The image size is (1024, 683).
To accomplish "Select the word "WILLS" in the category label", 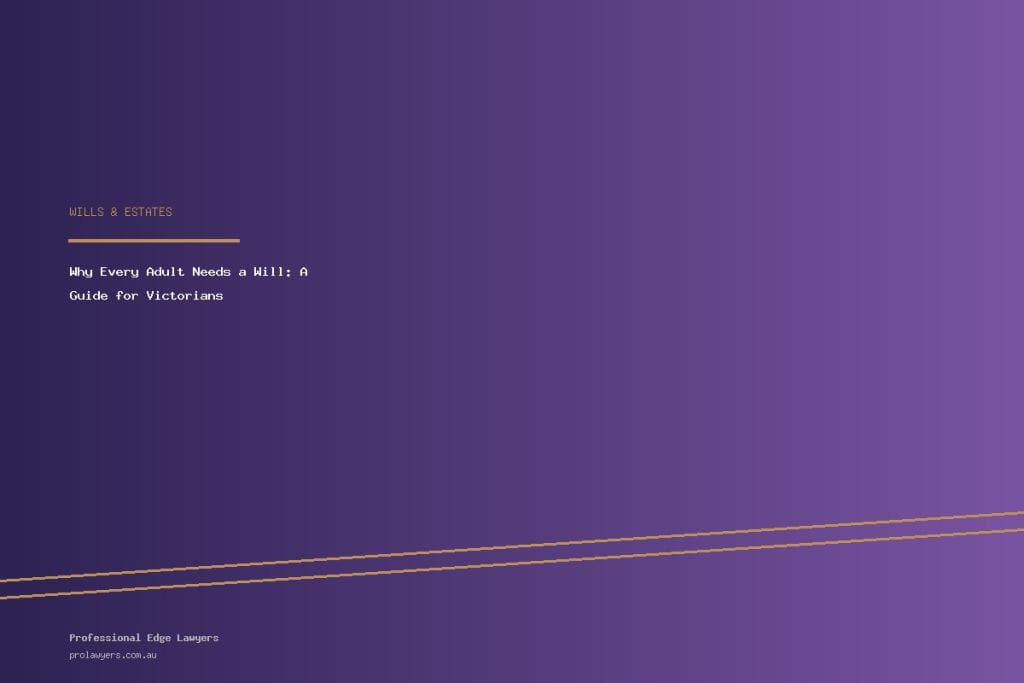I will click(86, 212).
